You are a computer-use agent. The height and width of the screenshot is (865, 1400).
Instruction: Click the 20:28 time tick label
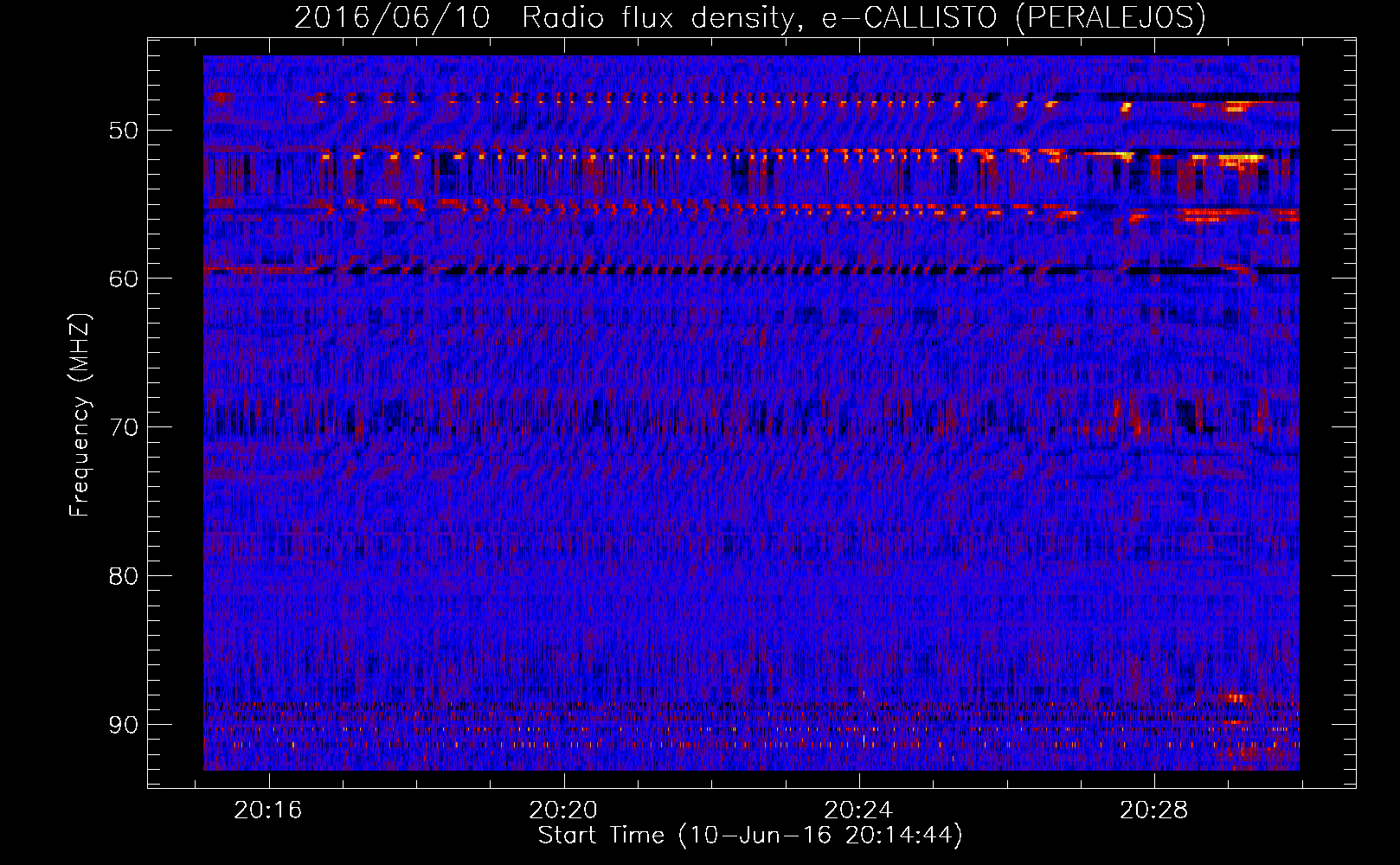tap(1154, 811)
